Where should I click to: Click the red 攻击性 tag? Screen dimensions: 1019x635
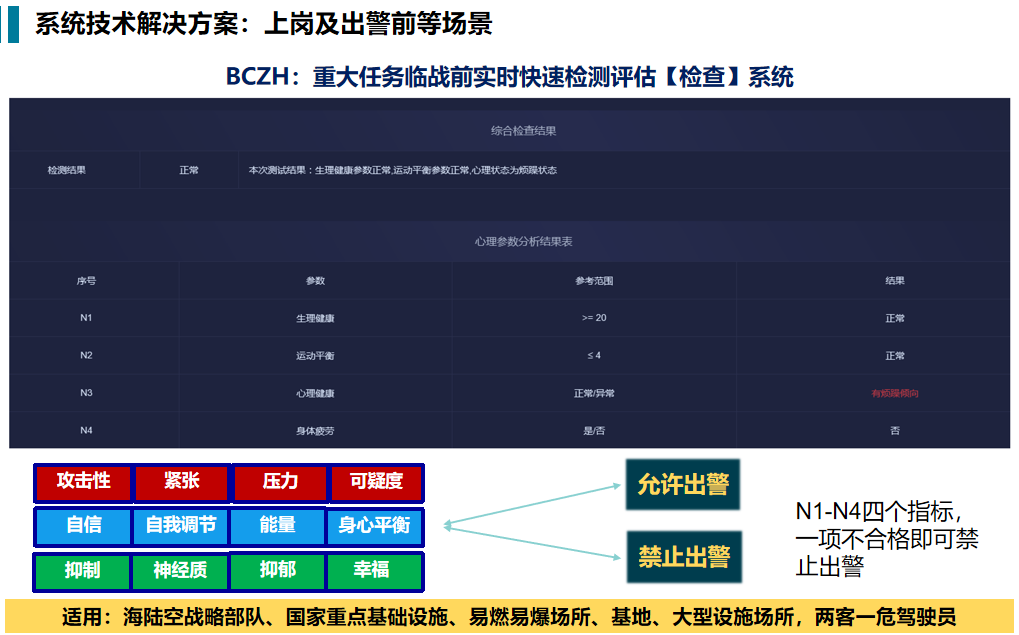coord(83,482)
